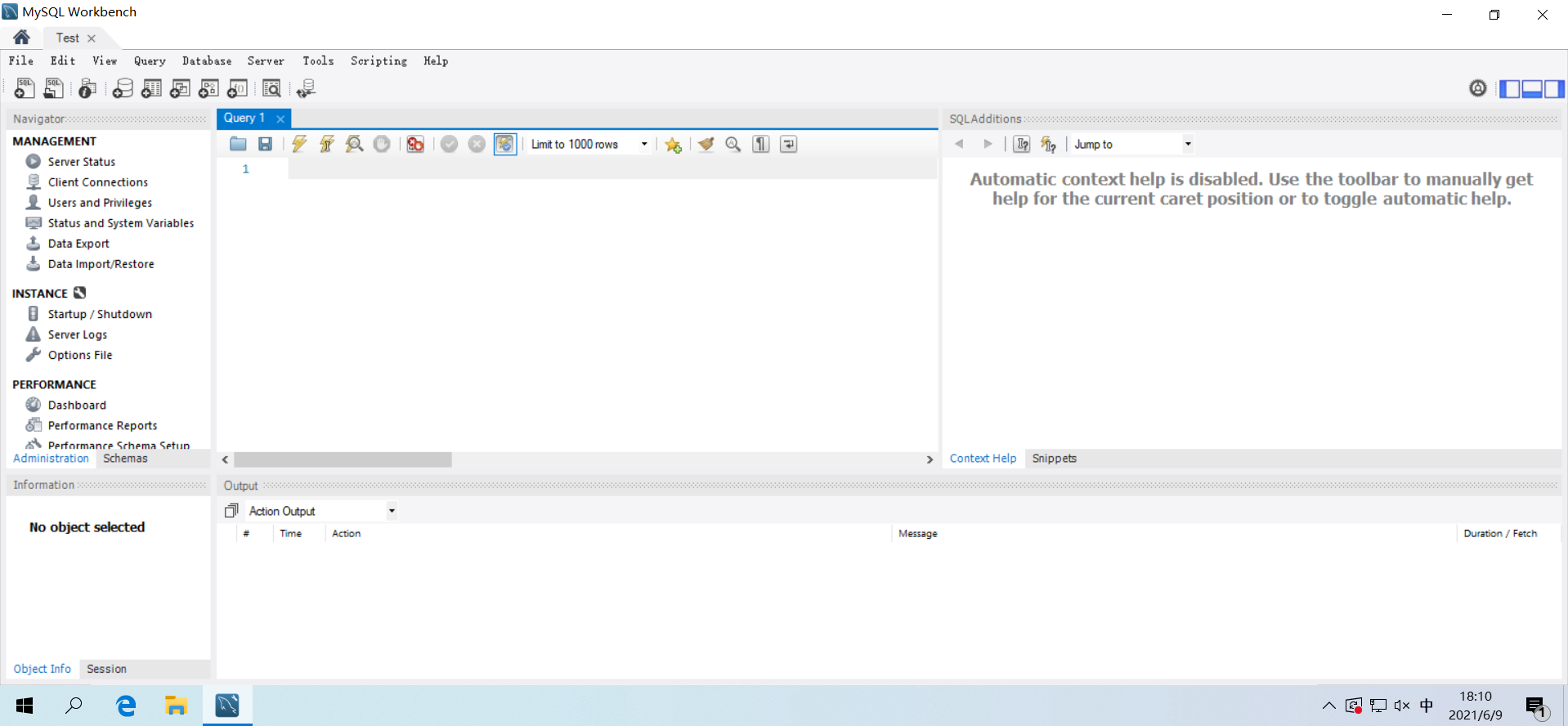Switch to the Schemas tab

point(125,459)
